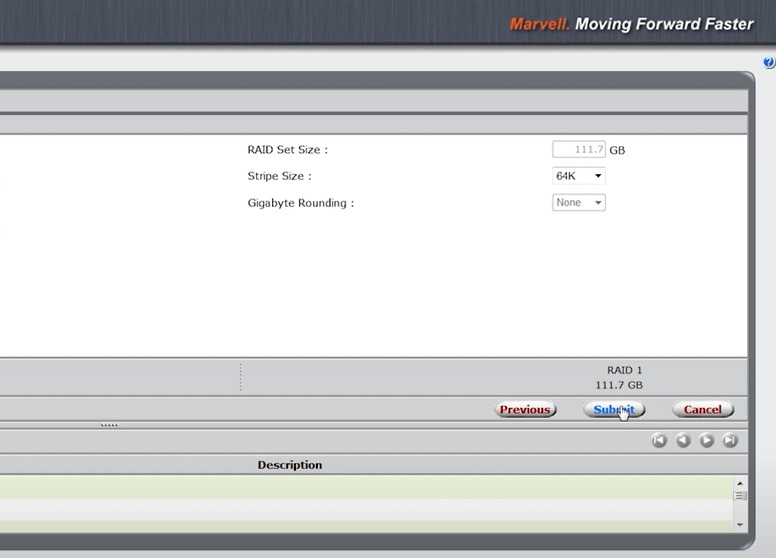
Task: Open the help question mark icon
Action: pos(769,62)
